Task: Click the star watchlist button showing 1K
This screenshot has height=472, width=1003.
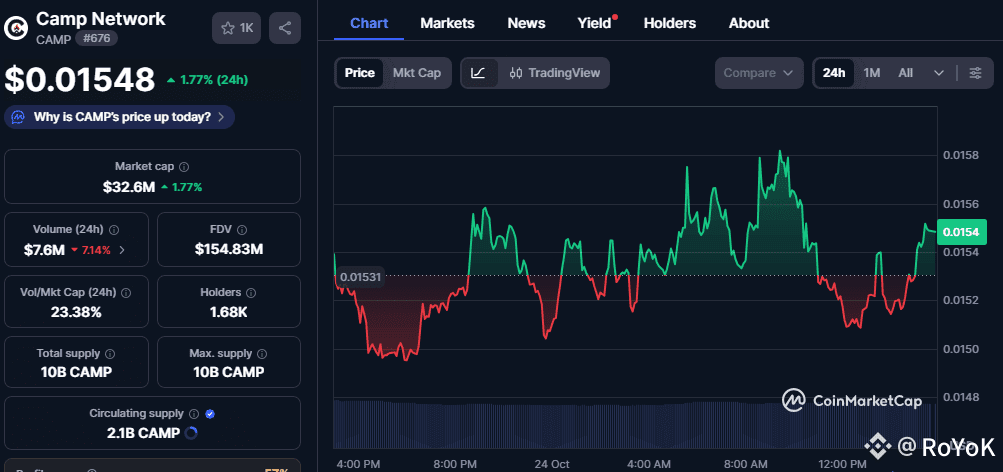Action: (236, 28)
